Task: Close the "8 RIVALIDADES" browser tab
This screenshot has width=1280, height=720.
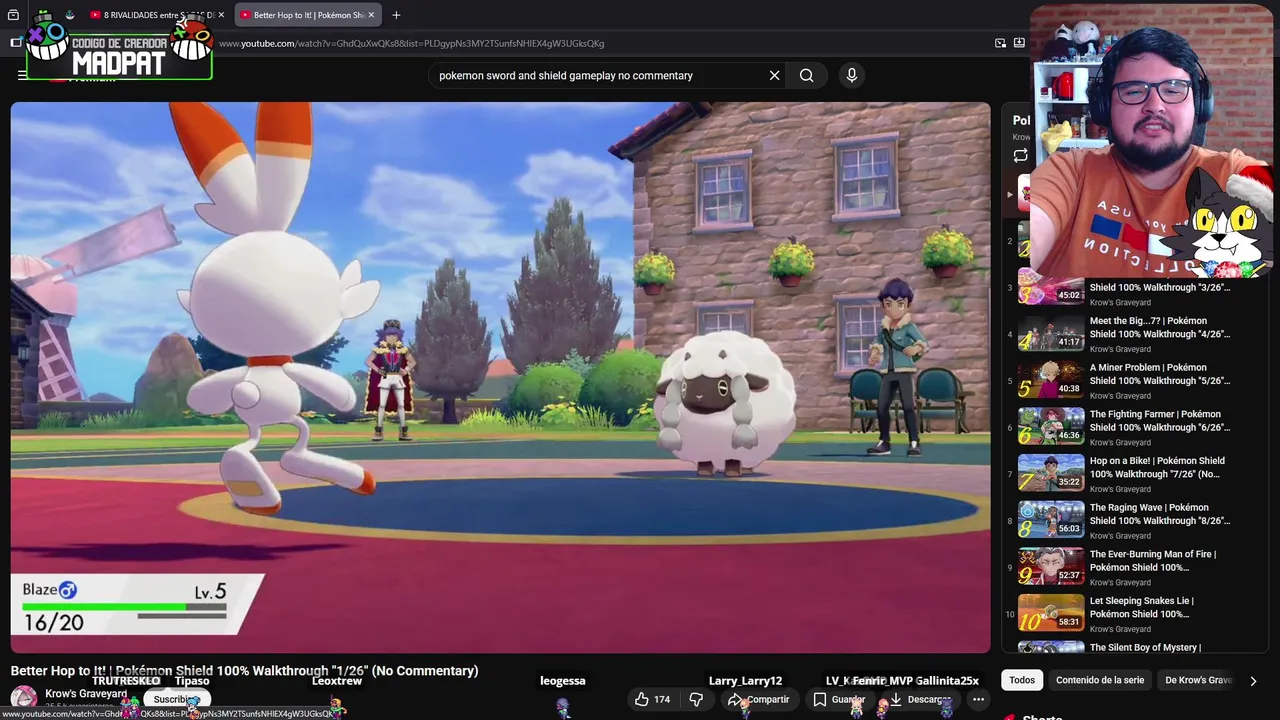Action: coord(221,15)
